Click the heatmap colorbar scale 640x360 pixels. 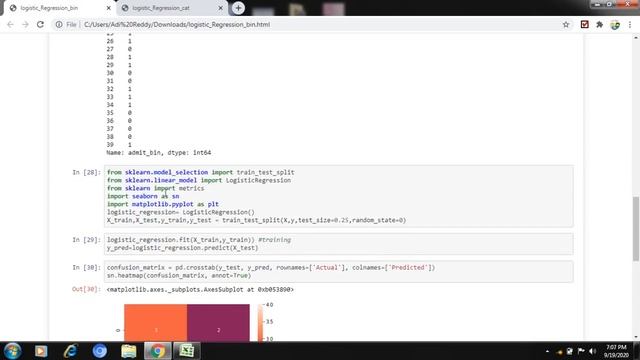point(260,322)
